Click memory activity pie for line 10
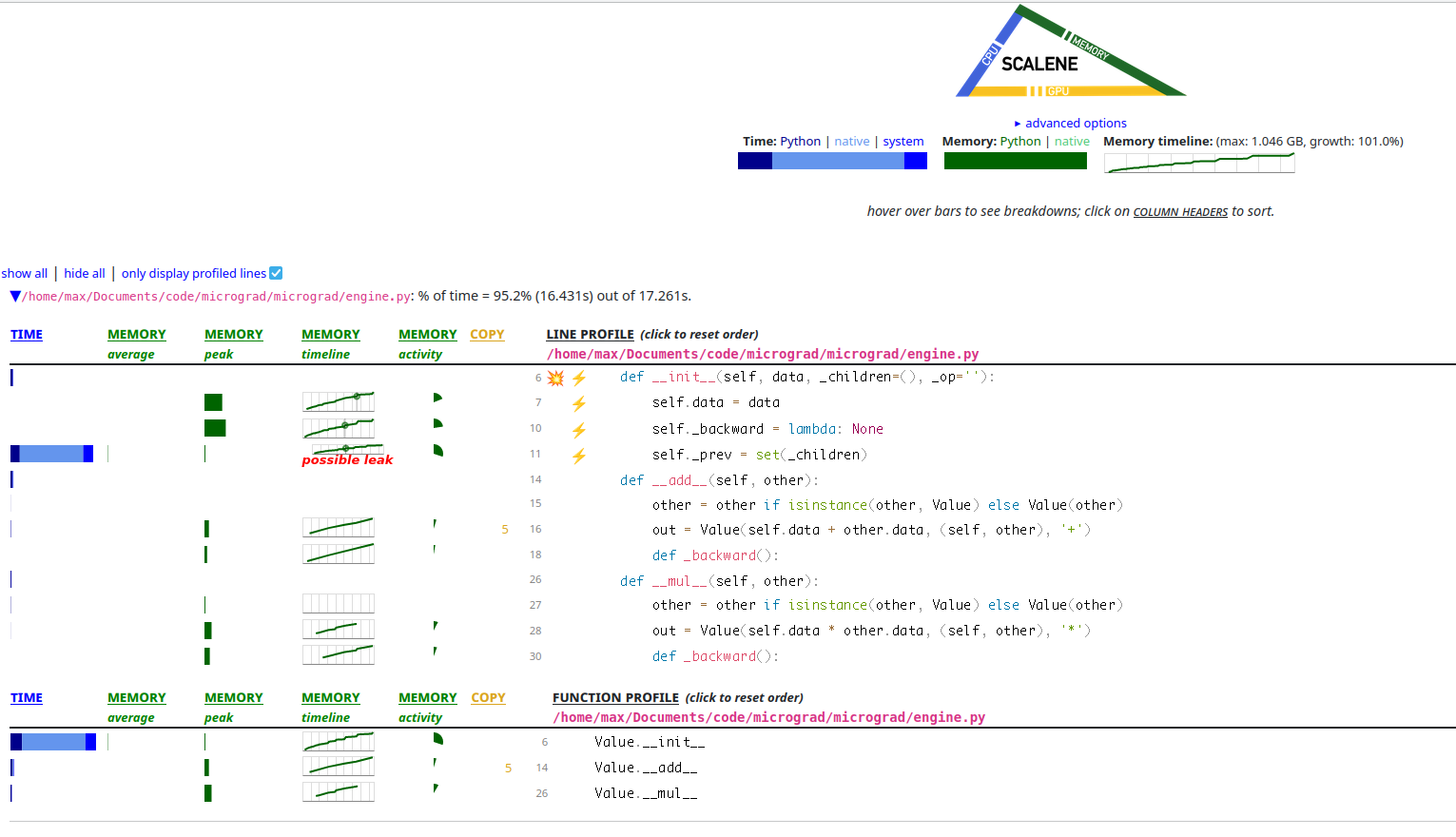This screenshot has height=837, width=1456. coord(437,423)
